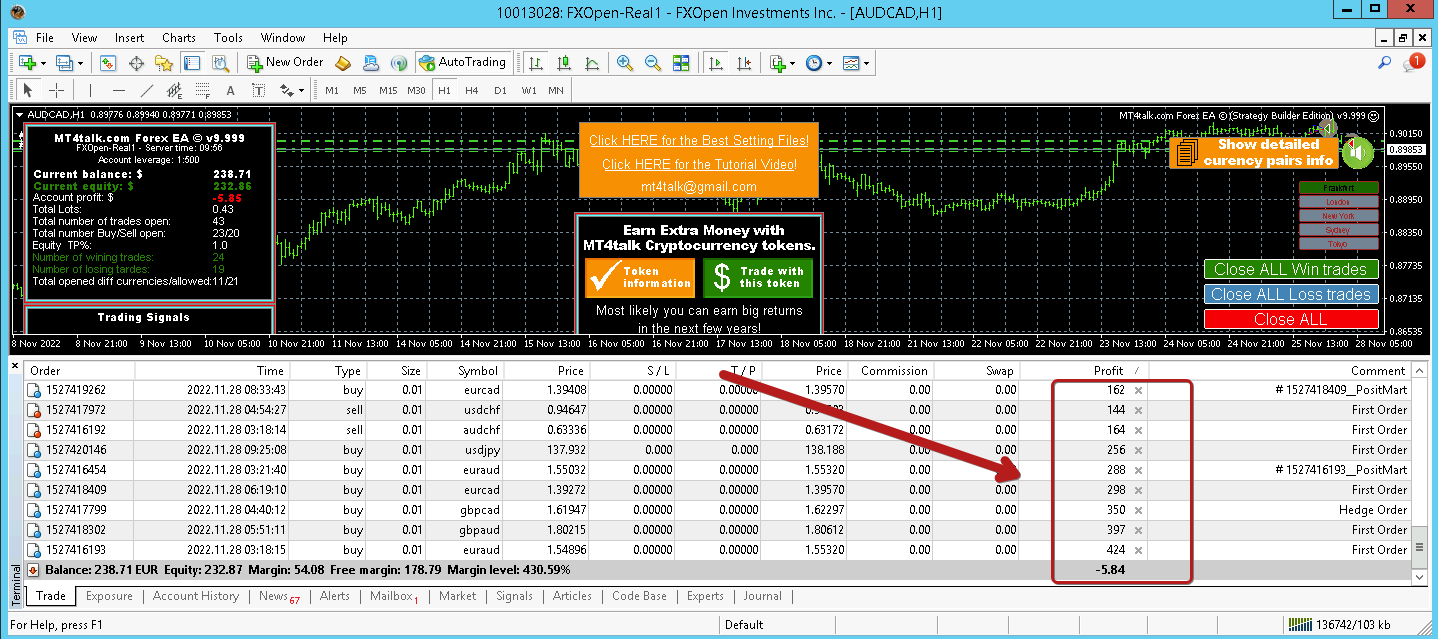
Task: Click the Trade with this token button
Action: click(757, 277)
